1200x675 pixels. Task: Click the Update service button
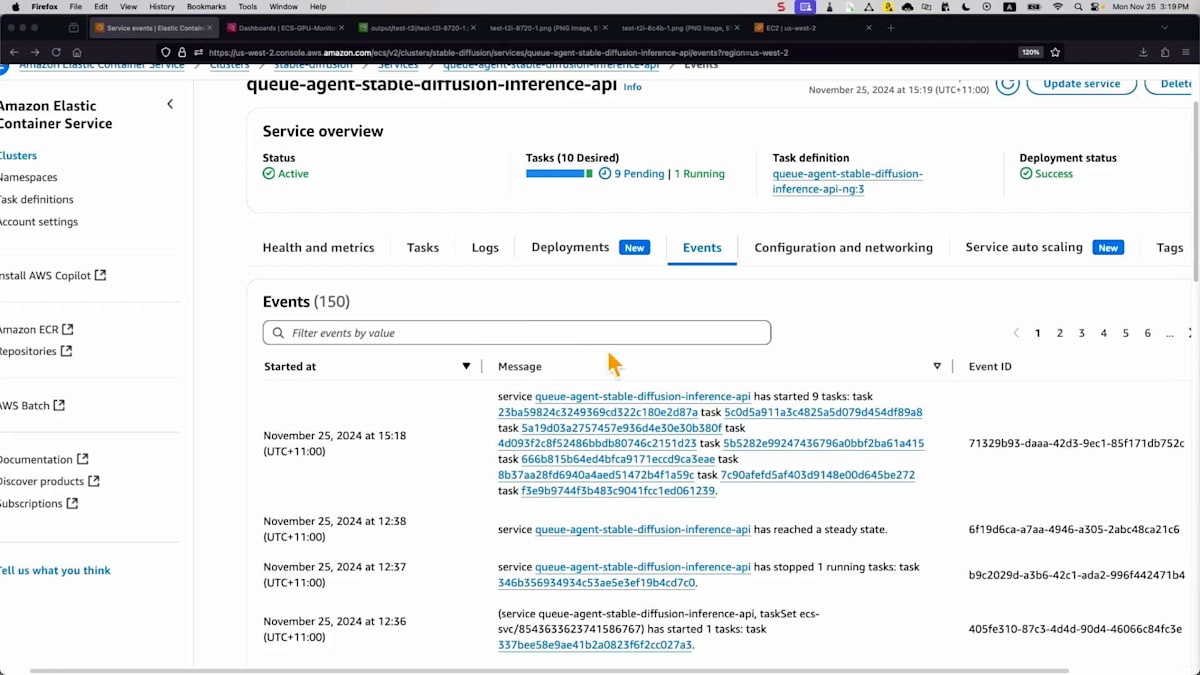[1081, 84]
